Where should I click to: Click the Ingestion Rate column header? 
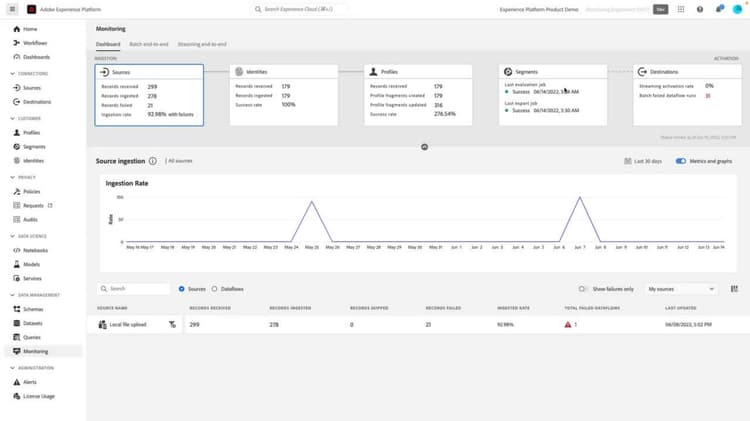pyautogui.click(x=513, y=308)
